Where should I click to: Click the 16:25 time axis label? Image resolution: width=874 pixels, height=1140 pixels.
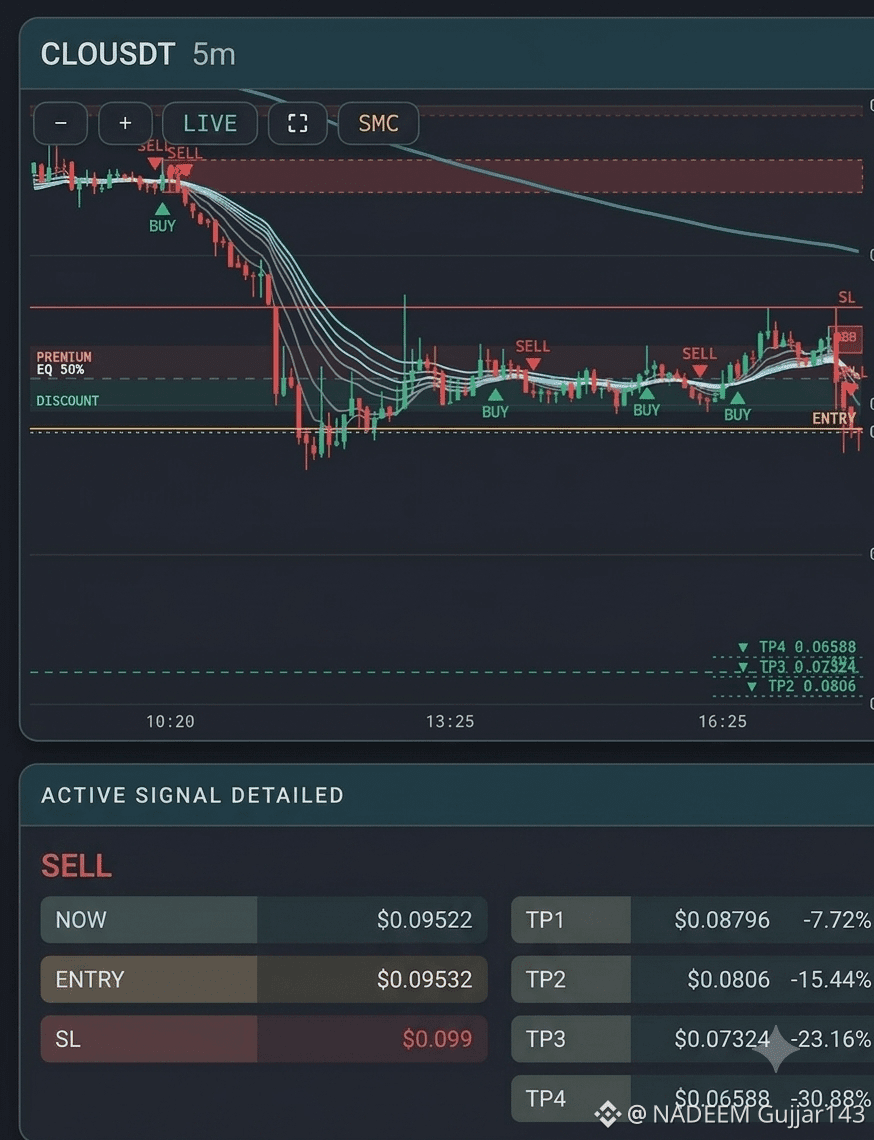tap(723, 721)
